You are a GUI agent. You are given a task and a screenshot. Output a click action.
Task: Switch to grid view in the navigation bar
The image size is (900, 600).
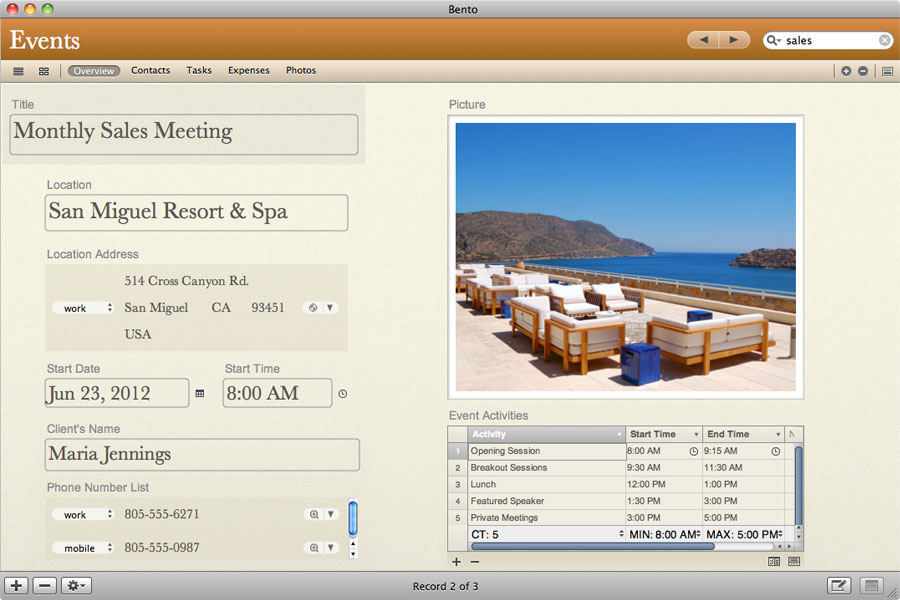point(44,71)
